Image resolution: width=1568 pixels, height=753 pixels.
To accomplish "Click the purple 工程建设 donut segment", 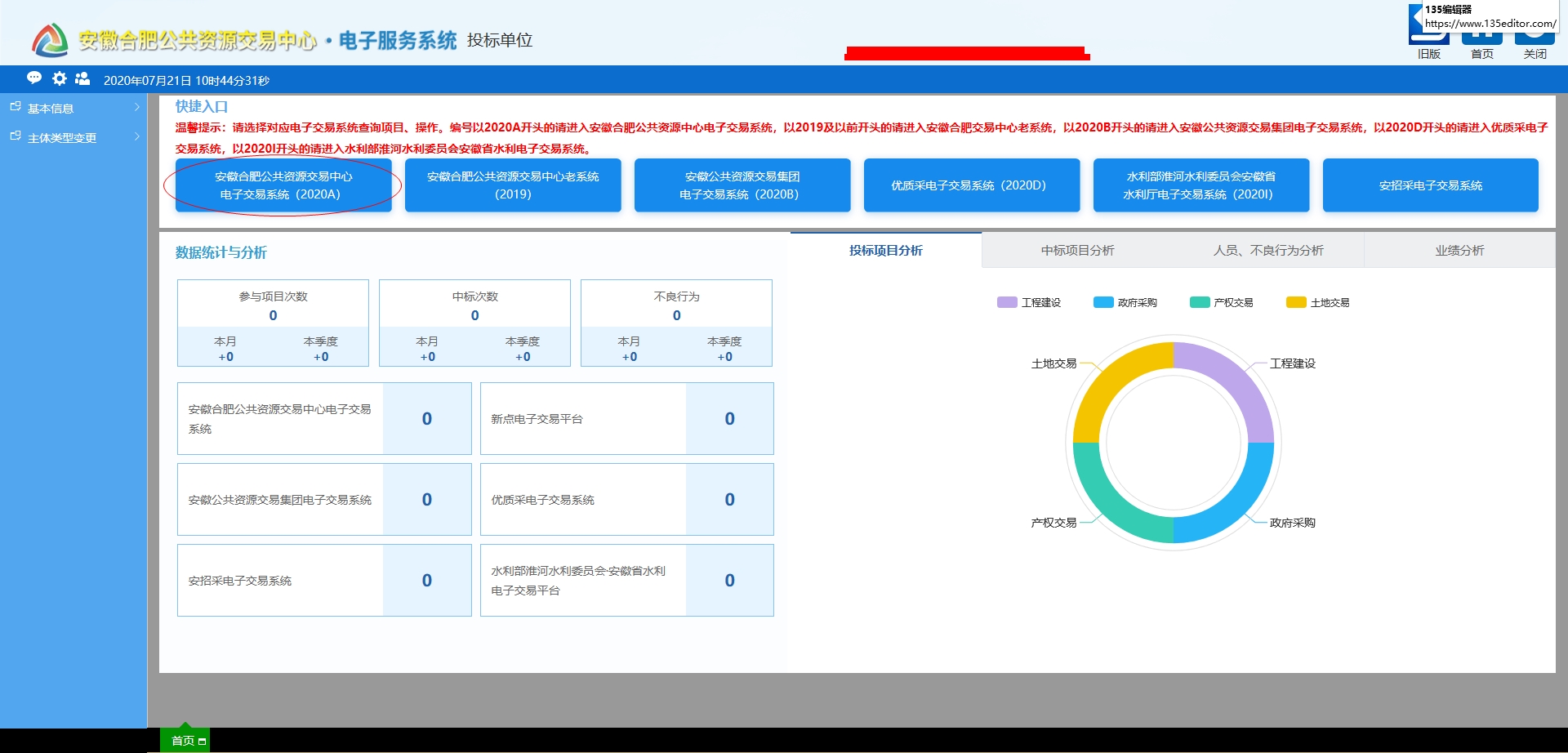I will point(1237,380).
